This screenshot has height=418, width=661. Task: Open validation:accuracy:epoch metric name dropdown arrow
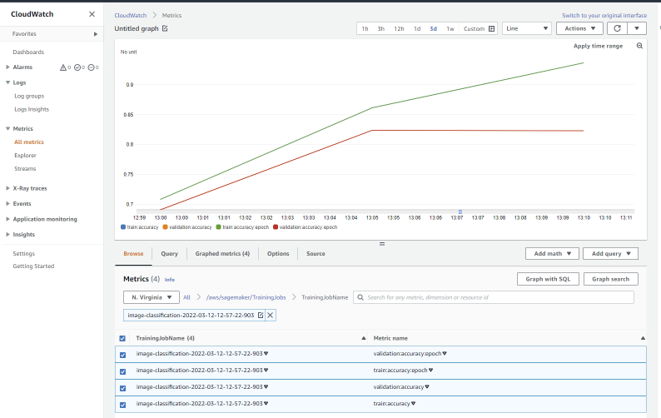point(444,354)
